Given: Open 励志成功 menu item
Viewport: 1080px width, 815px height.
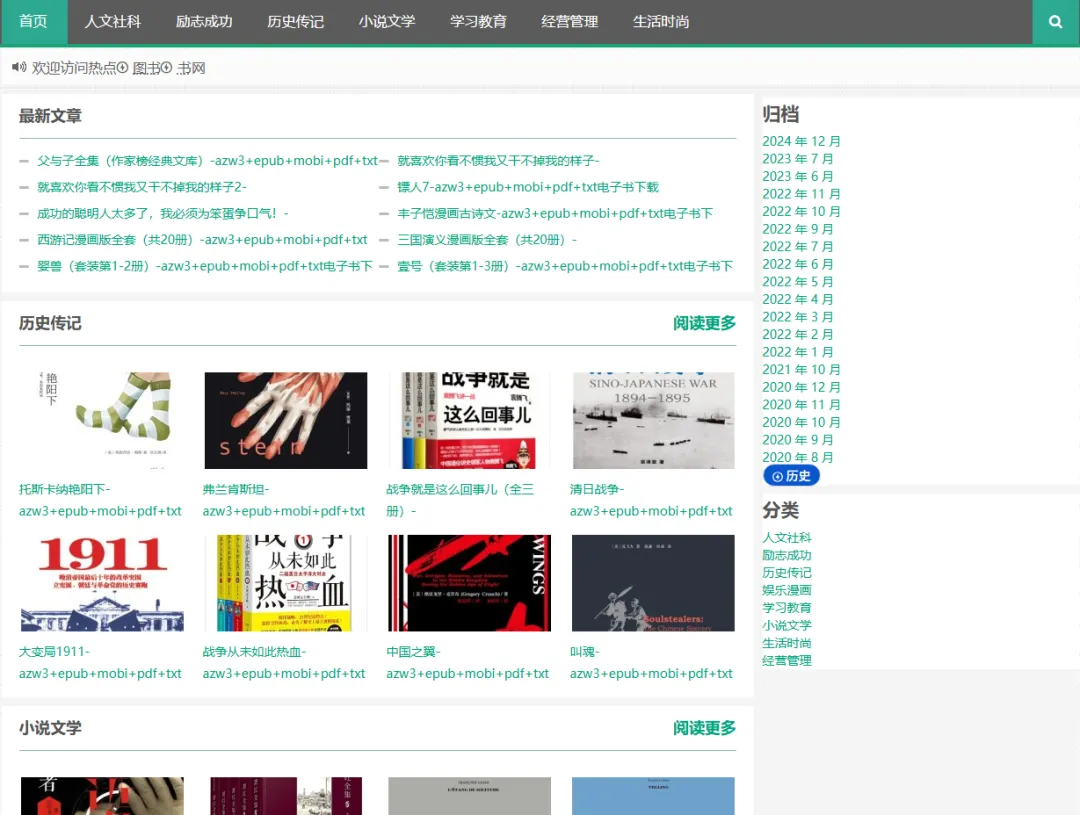Looking at the screenshot, I should tap(204, 22).
